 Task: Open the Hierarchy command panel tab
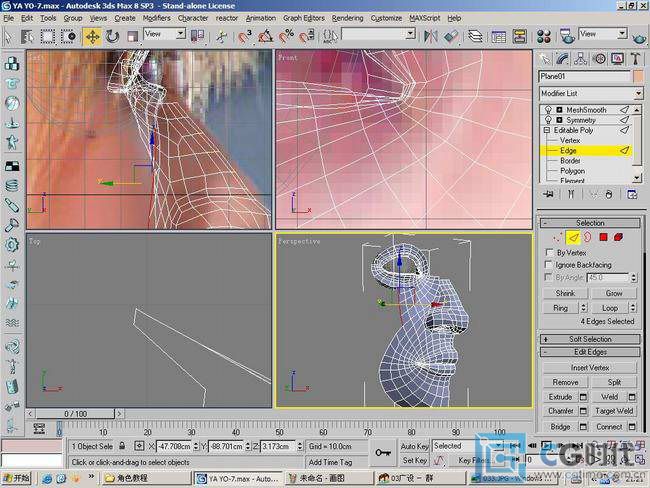(x=581, y=59)
